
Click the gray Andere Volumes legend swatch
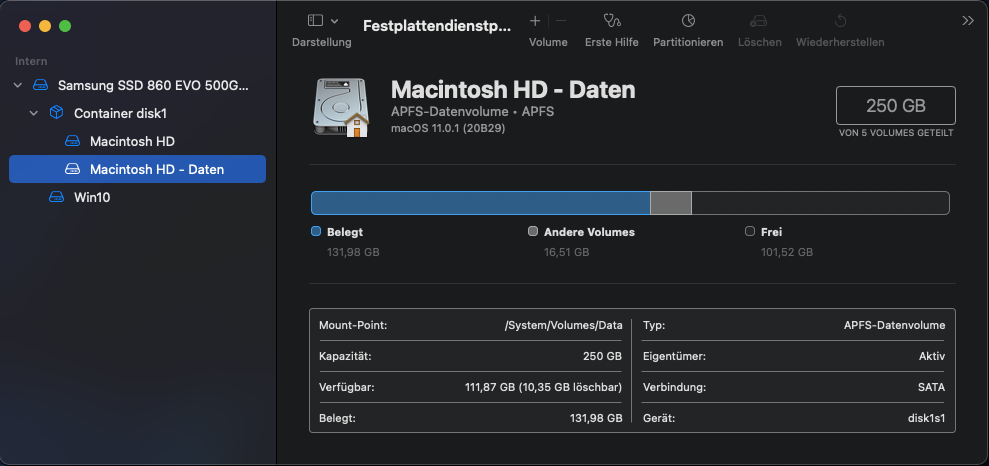tap(533, 231)
